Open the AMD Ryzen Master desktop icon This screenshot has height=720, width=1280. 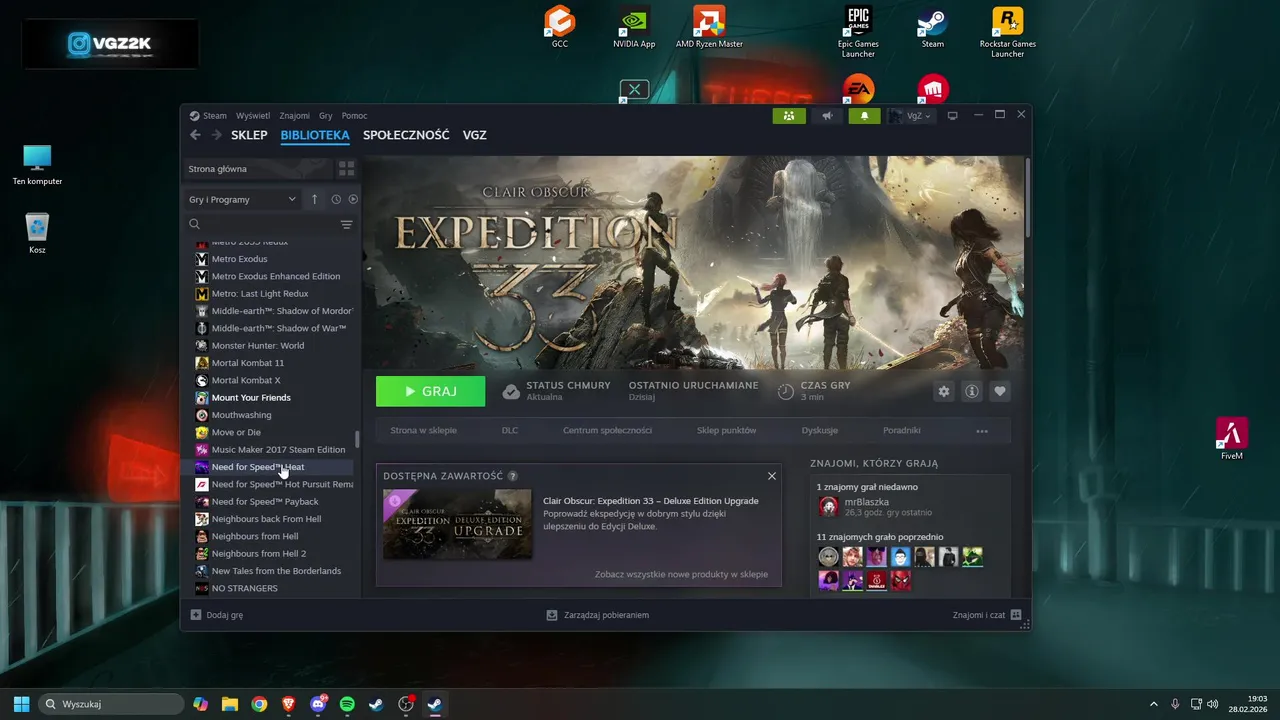[x=709, y=28]
